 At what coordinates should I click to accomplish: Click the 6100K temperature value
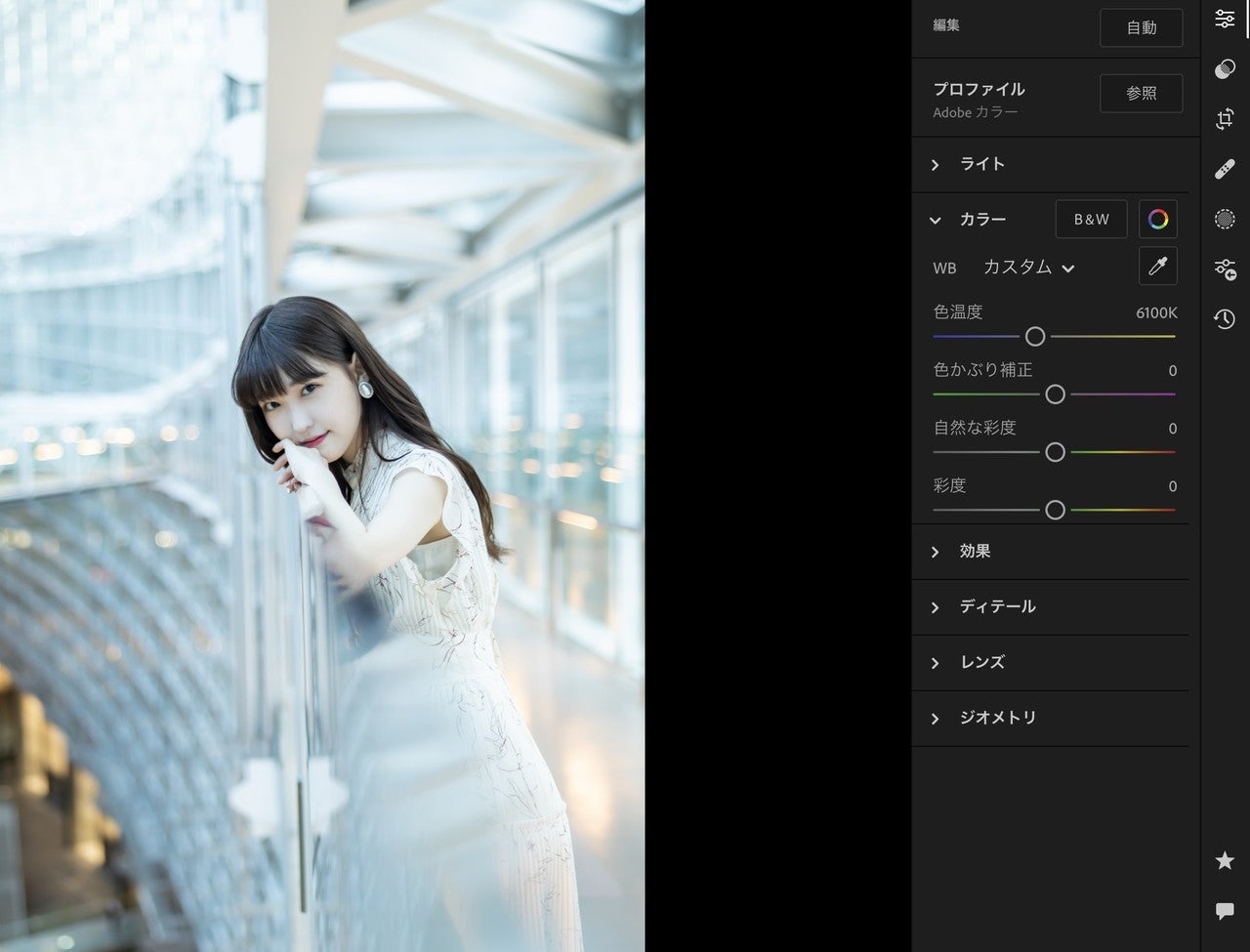[x=1156, y=312]
